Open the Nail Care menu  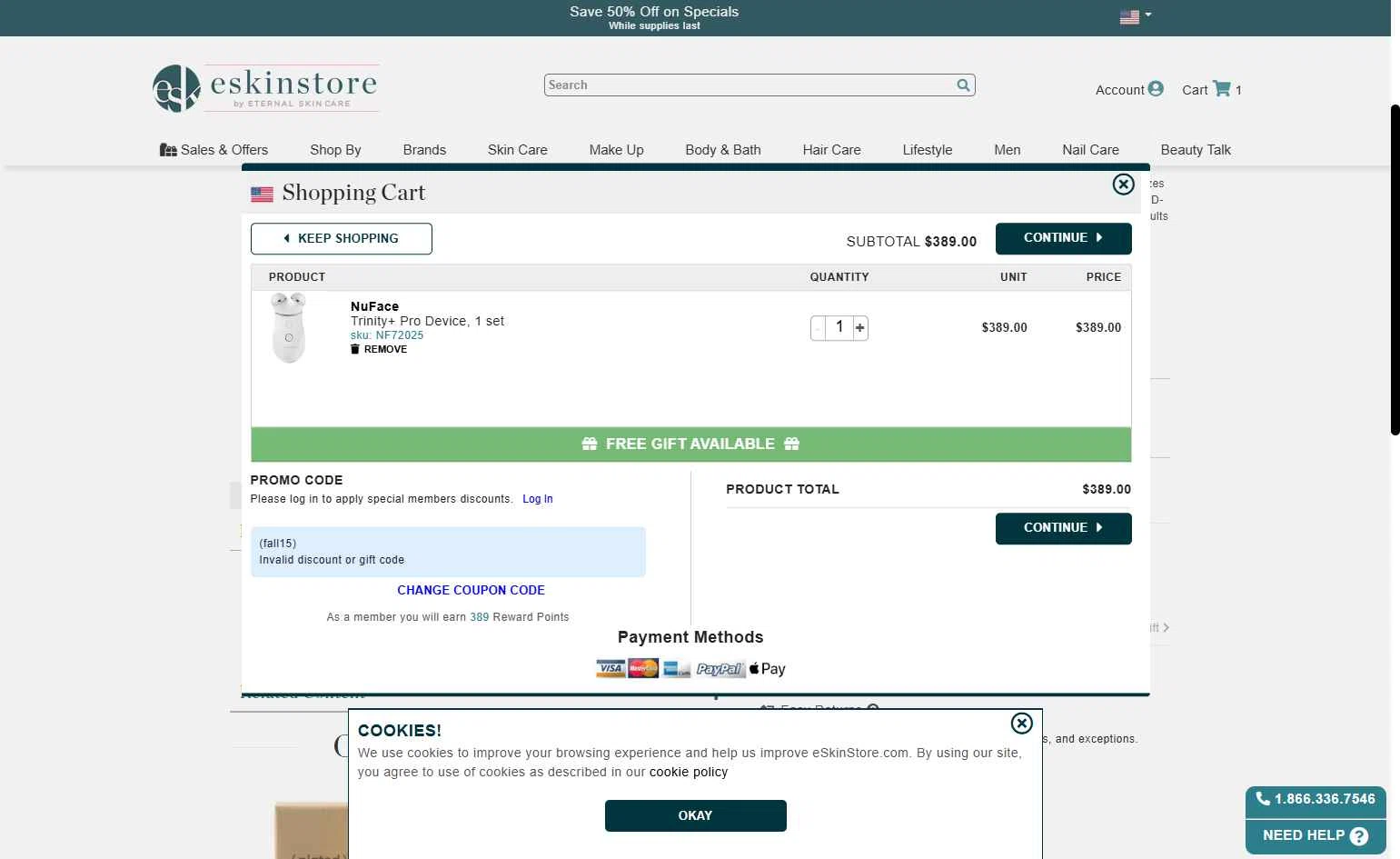pos(1091,150)
